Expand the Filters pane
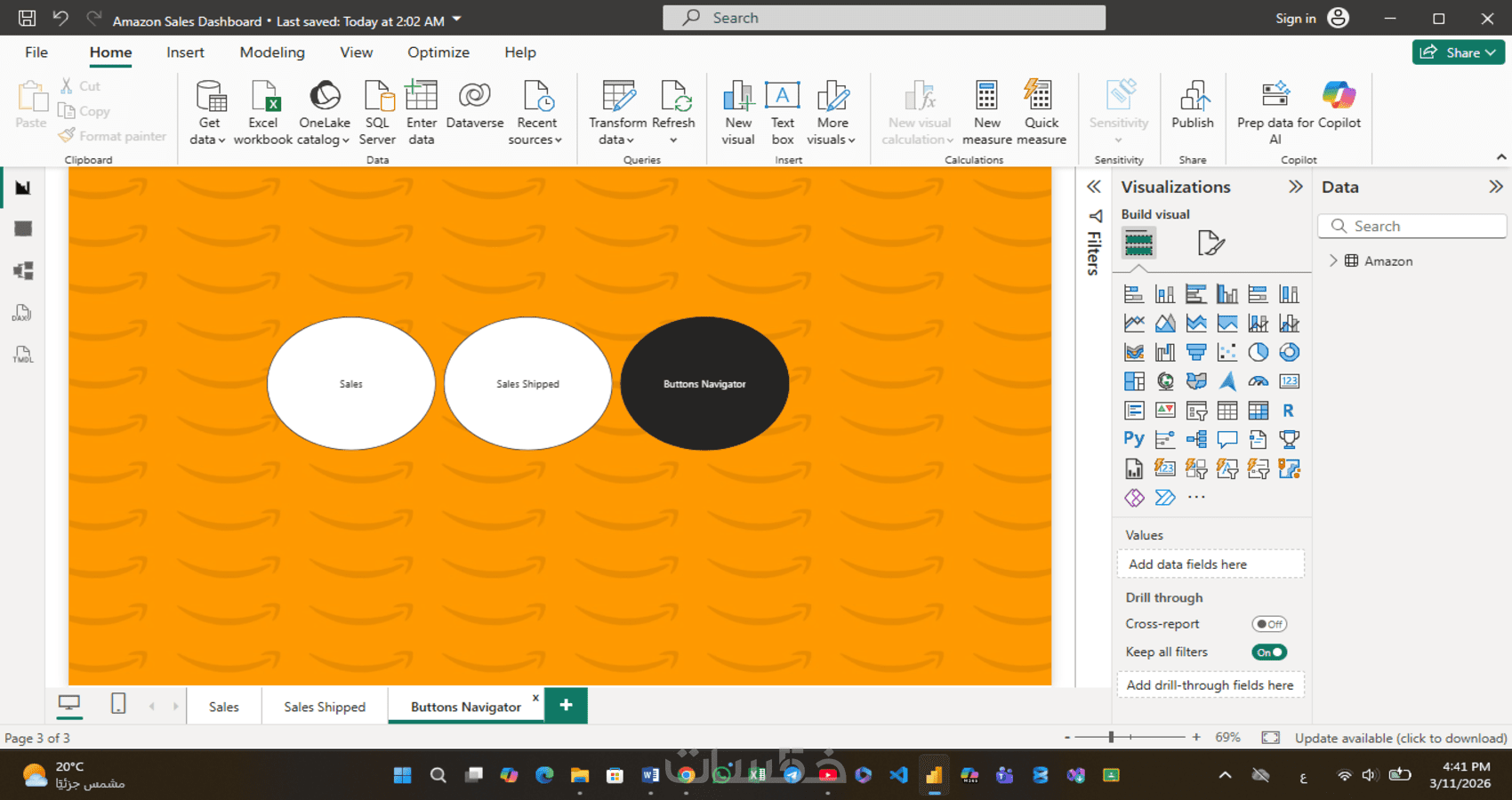 point(1094,187)
